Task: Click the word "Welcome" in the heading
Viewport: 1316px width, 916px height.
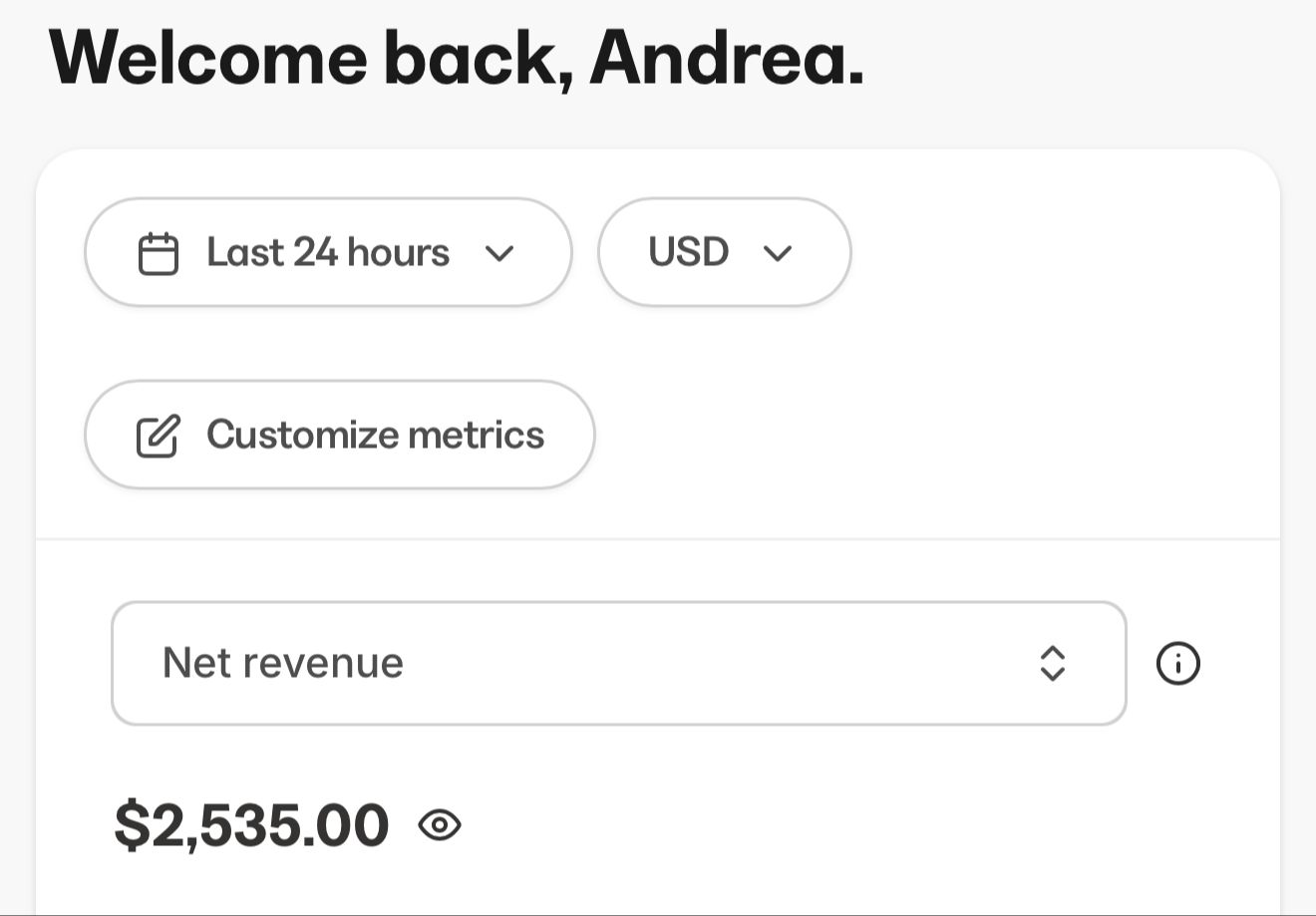Action: pos(207,58)
